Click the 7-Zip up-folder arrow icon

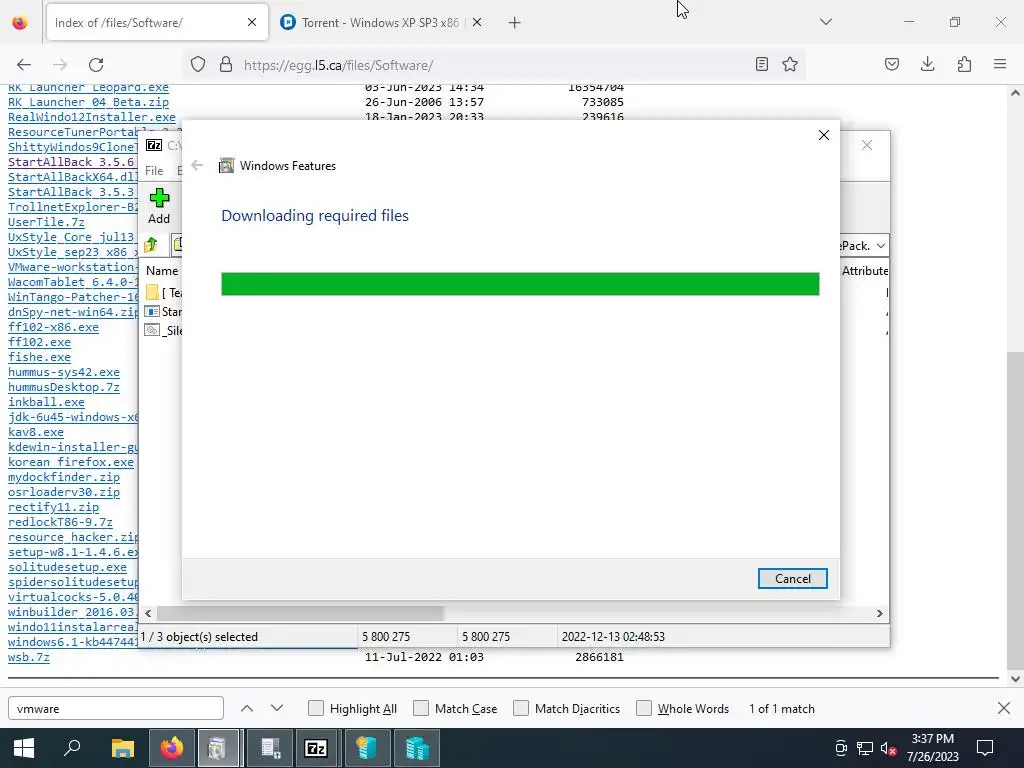(x=151, y=245)
